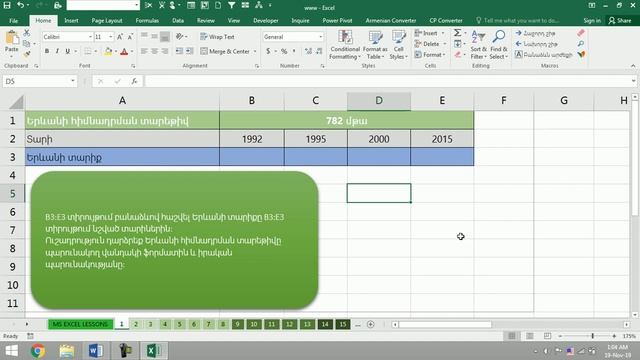Decrease the font size

[x=130, y=37]
